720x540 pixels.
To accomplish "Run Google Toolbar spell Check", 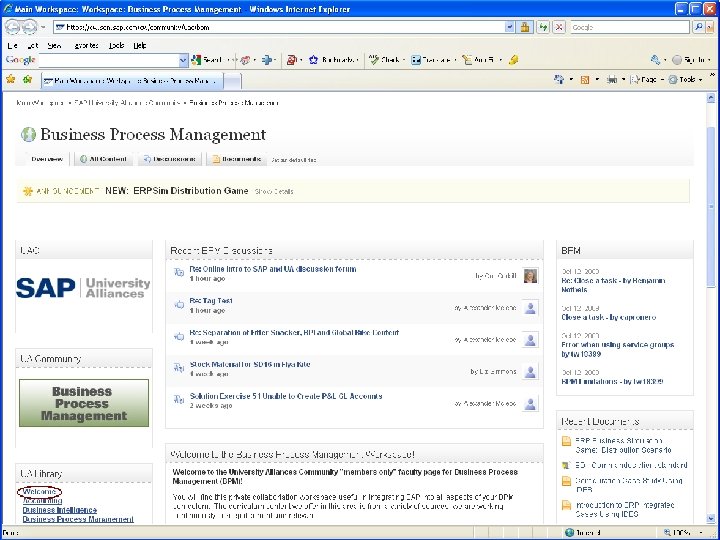I will coord(384,60).
